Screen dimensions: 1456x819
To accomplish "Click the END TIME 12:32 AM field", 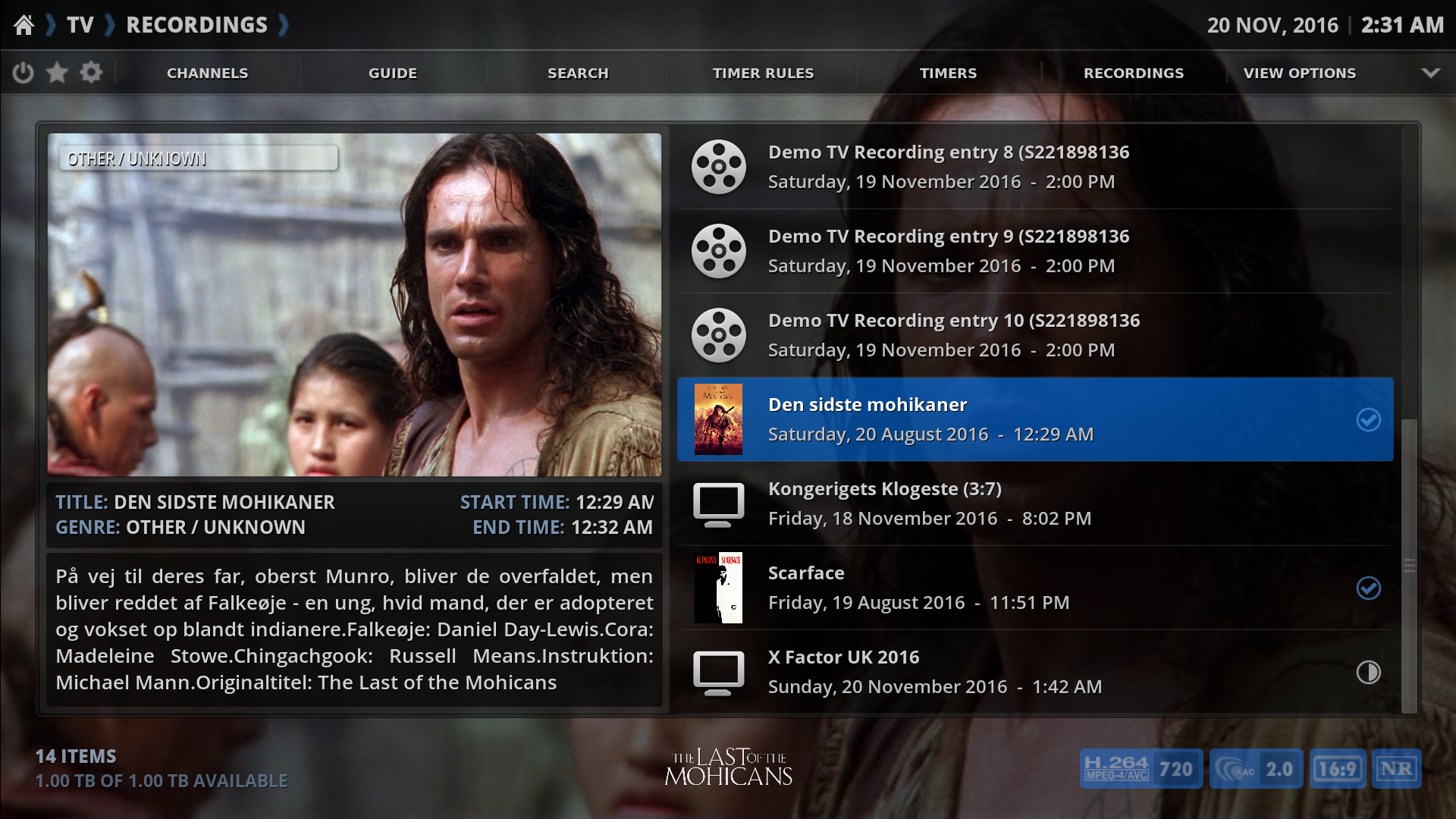I will 563,527.
